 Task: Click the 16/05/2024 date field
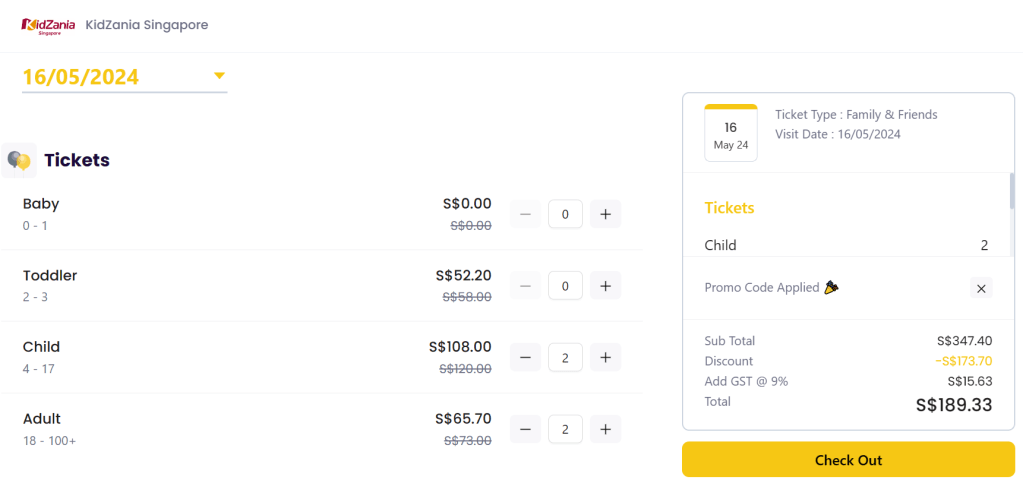click(82, 77)
